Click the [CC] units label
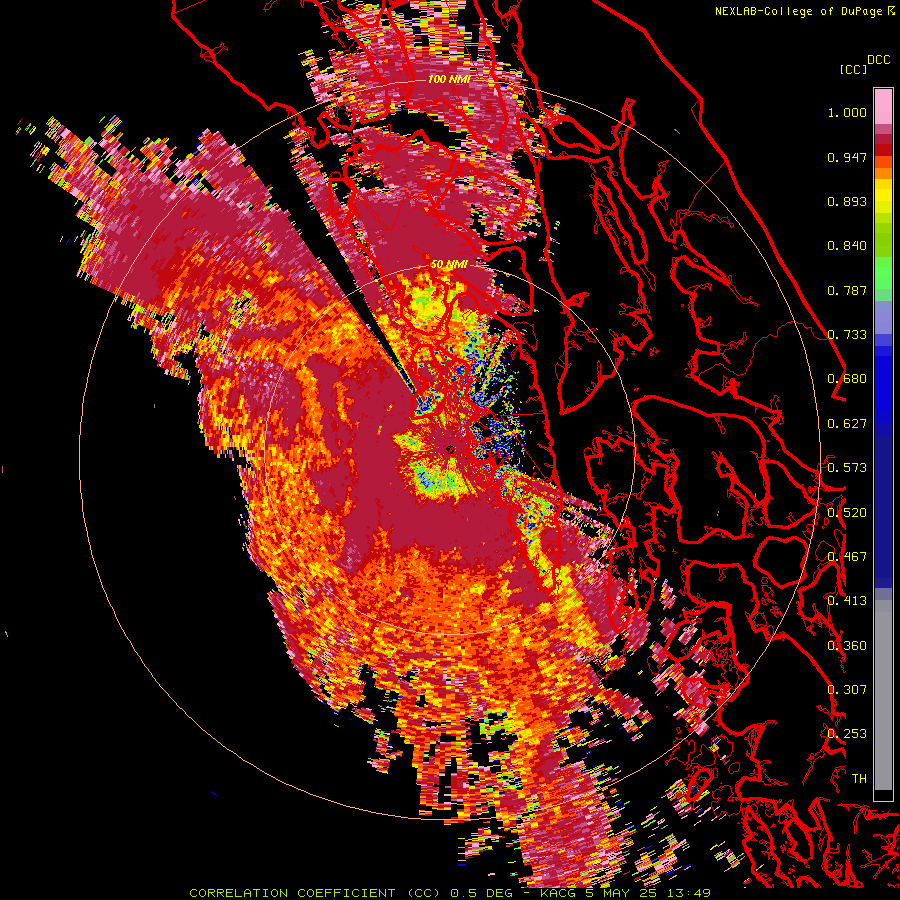The height and width of the screenshot is (900, 900). (x=853, y=69)
